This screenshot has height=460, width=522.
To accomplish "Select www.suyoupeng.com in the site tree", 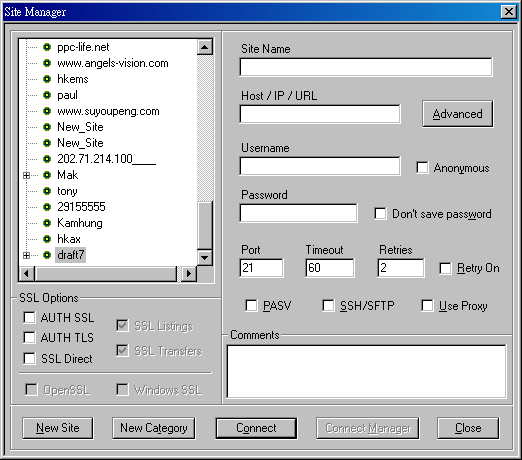I will click(108, 111).
